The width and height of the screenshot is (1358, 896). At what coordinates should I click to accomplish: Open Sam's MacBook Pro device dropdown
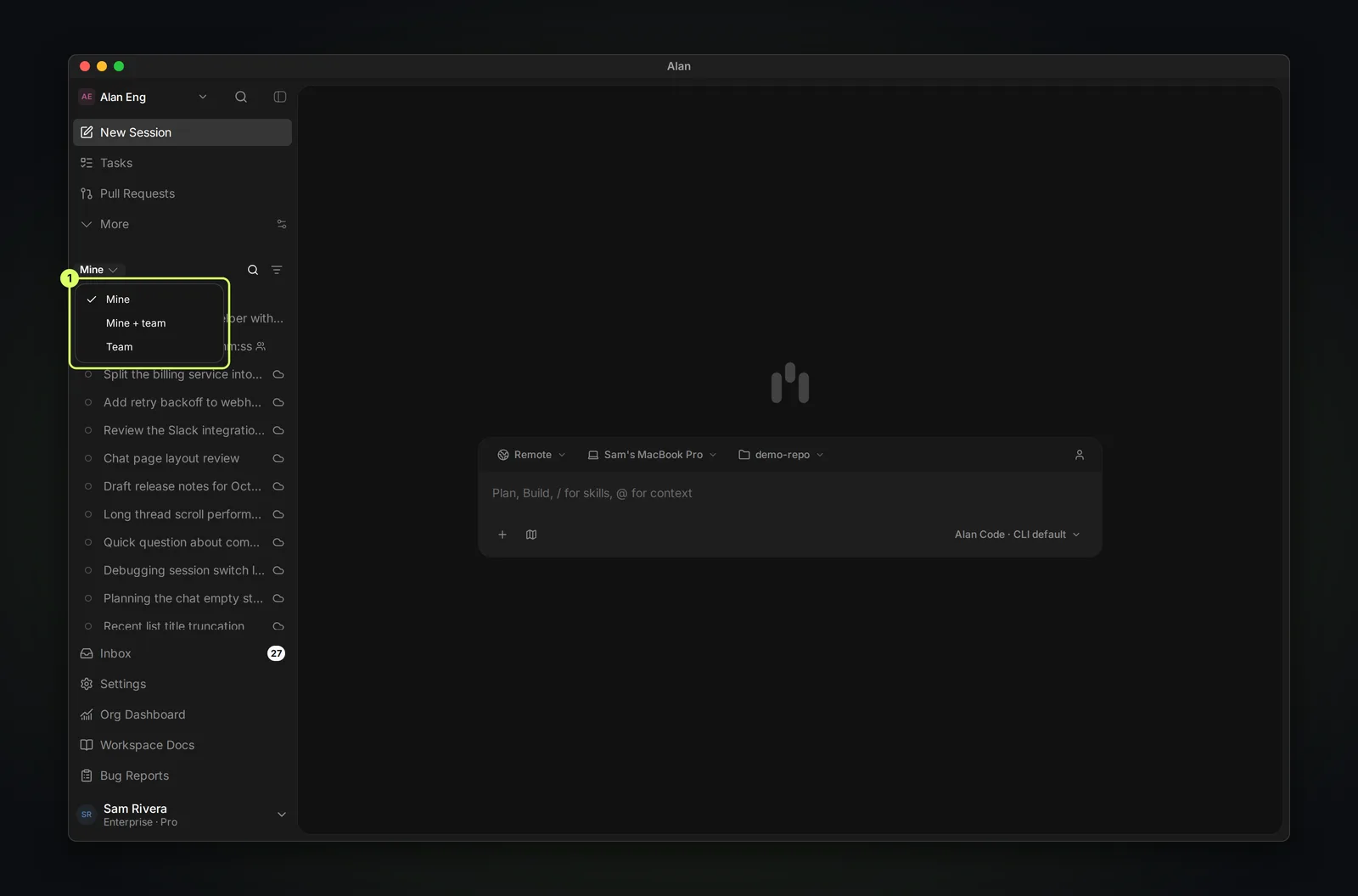coord(652,455)
